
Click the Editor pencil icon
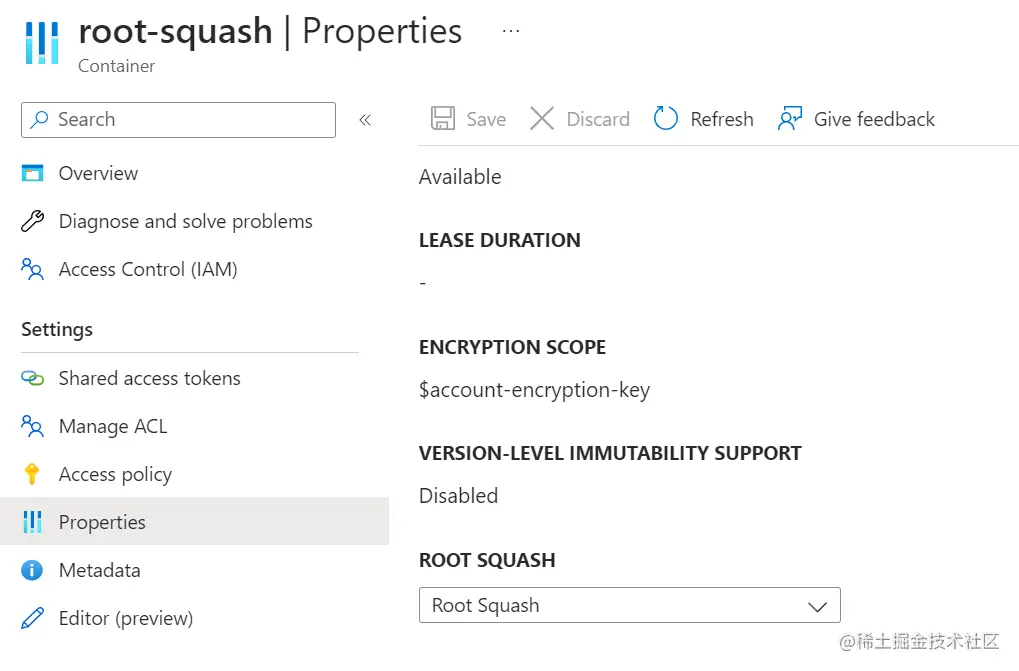click(x=33, y=618)
